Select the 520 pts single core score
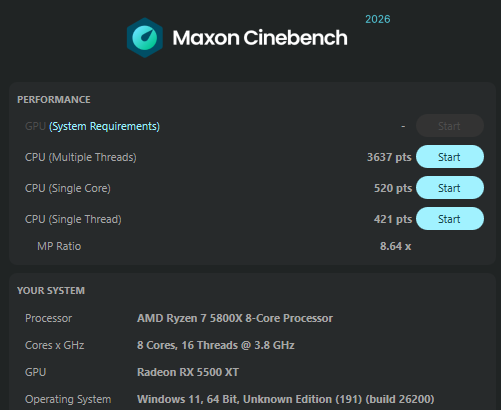The height and width of the screenshot is (410, 501). (393, 188)
